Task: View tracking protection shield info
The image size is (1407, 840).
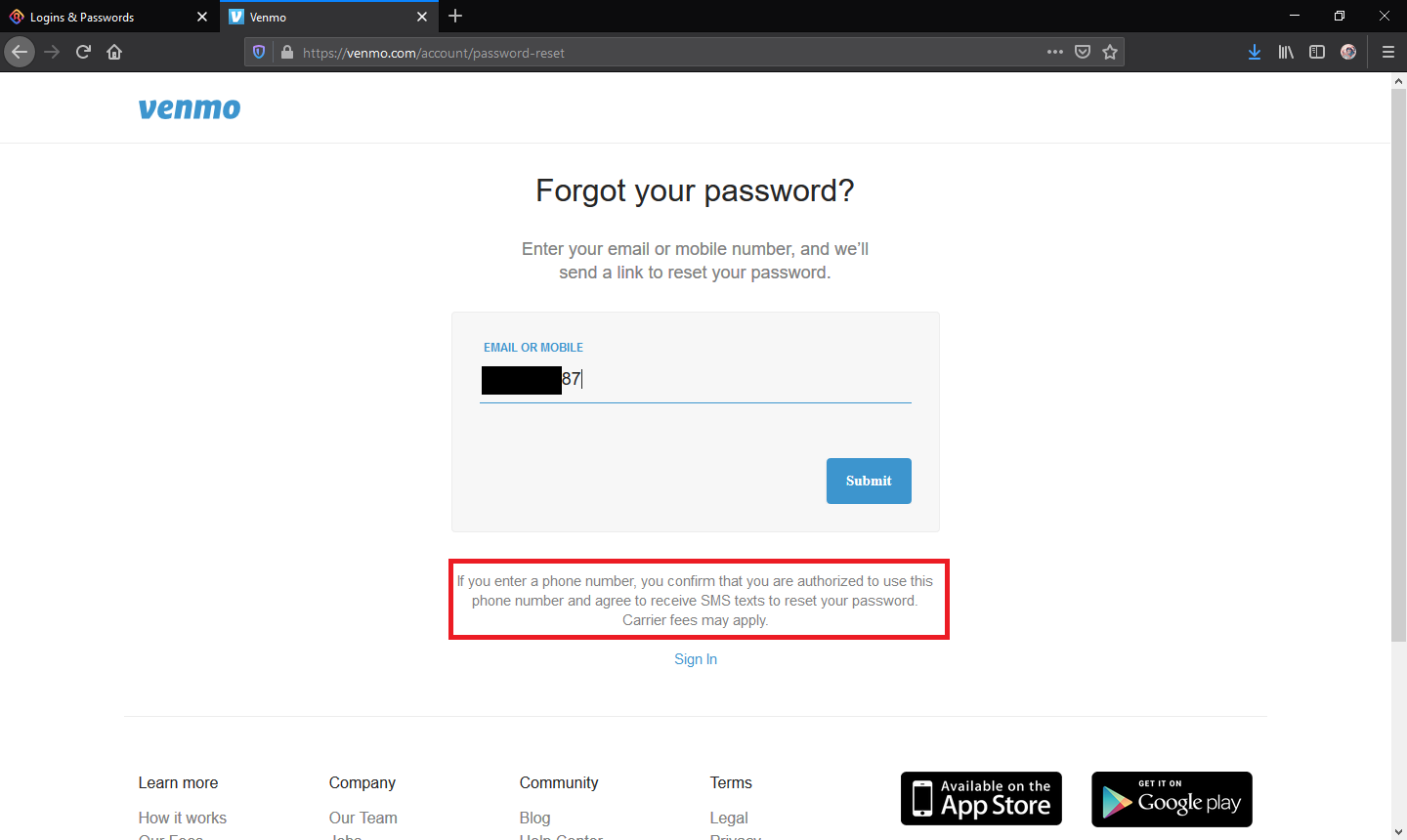Action: pyautogui.click(x=259, y=52)
